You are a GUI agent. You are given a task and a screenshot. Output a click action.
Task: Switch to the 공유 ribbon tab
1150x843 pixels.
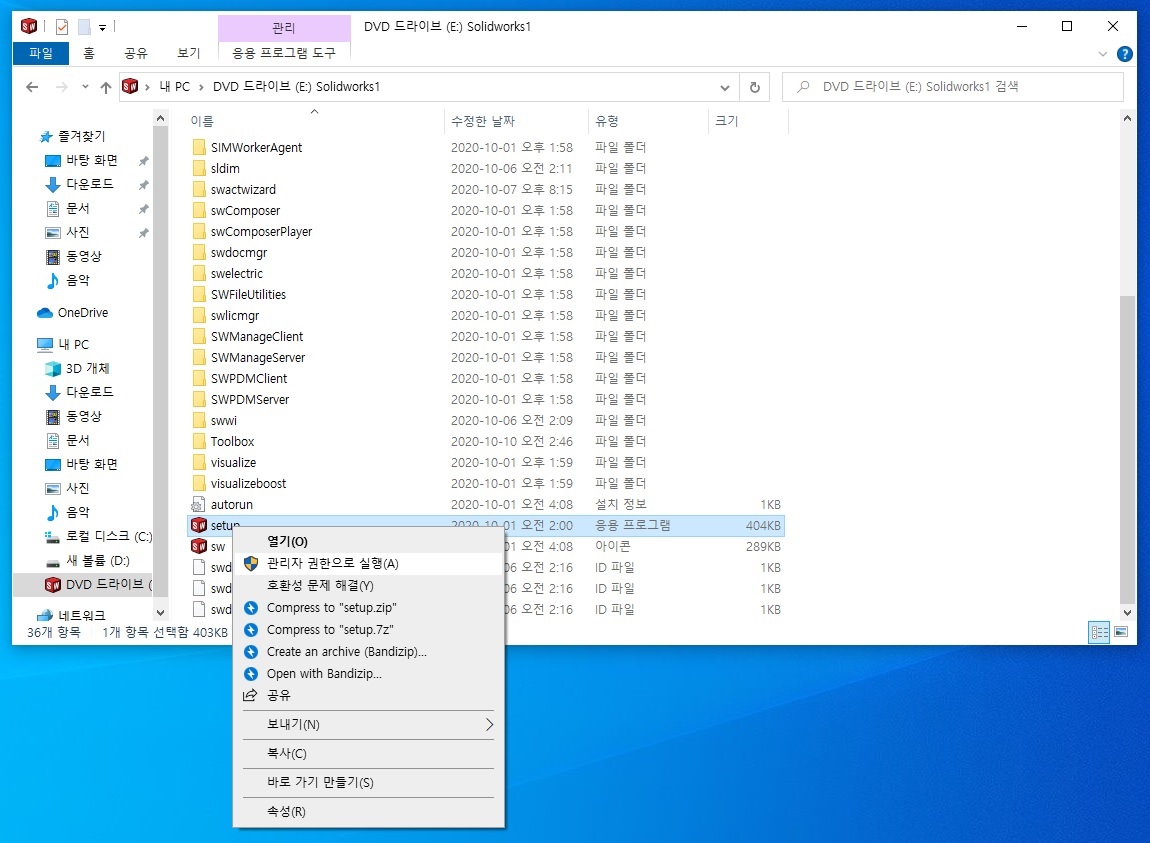136,53
